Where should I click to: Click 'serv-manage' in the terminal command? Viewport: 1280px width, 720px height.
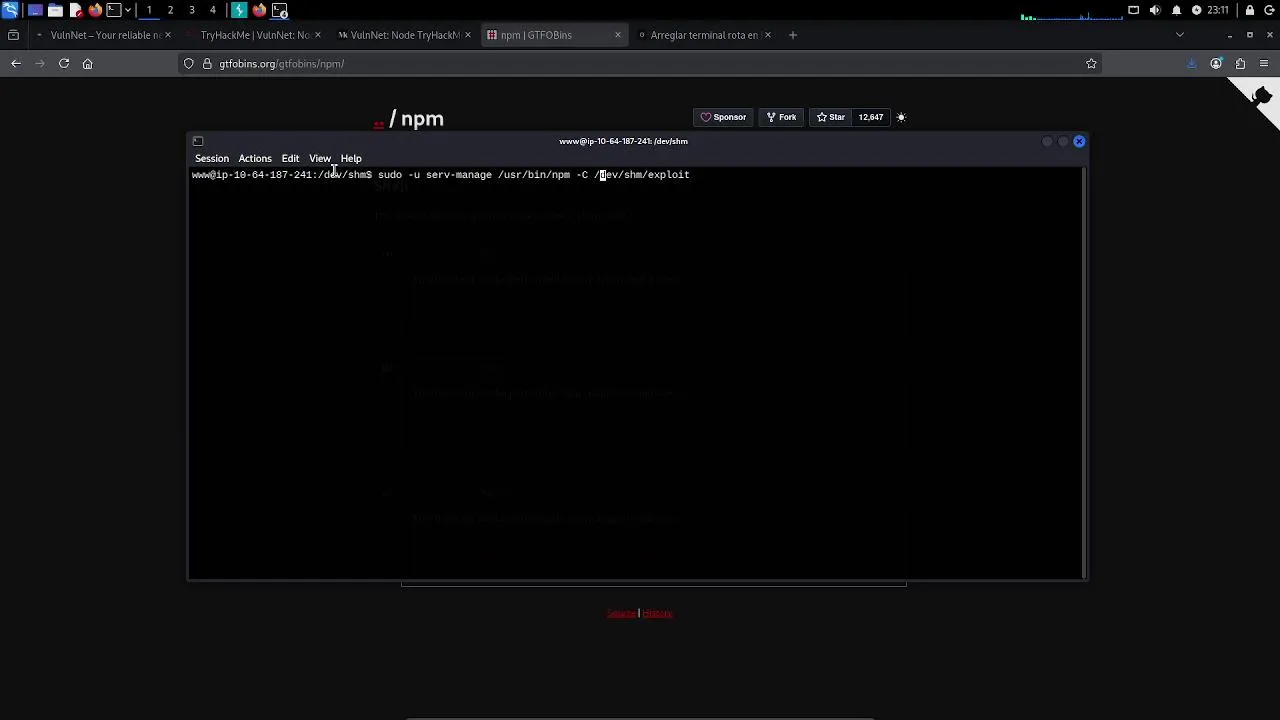[459, 175]
